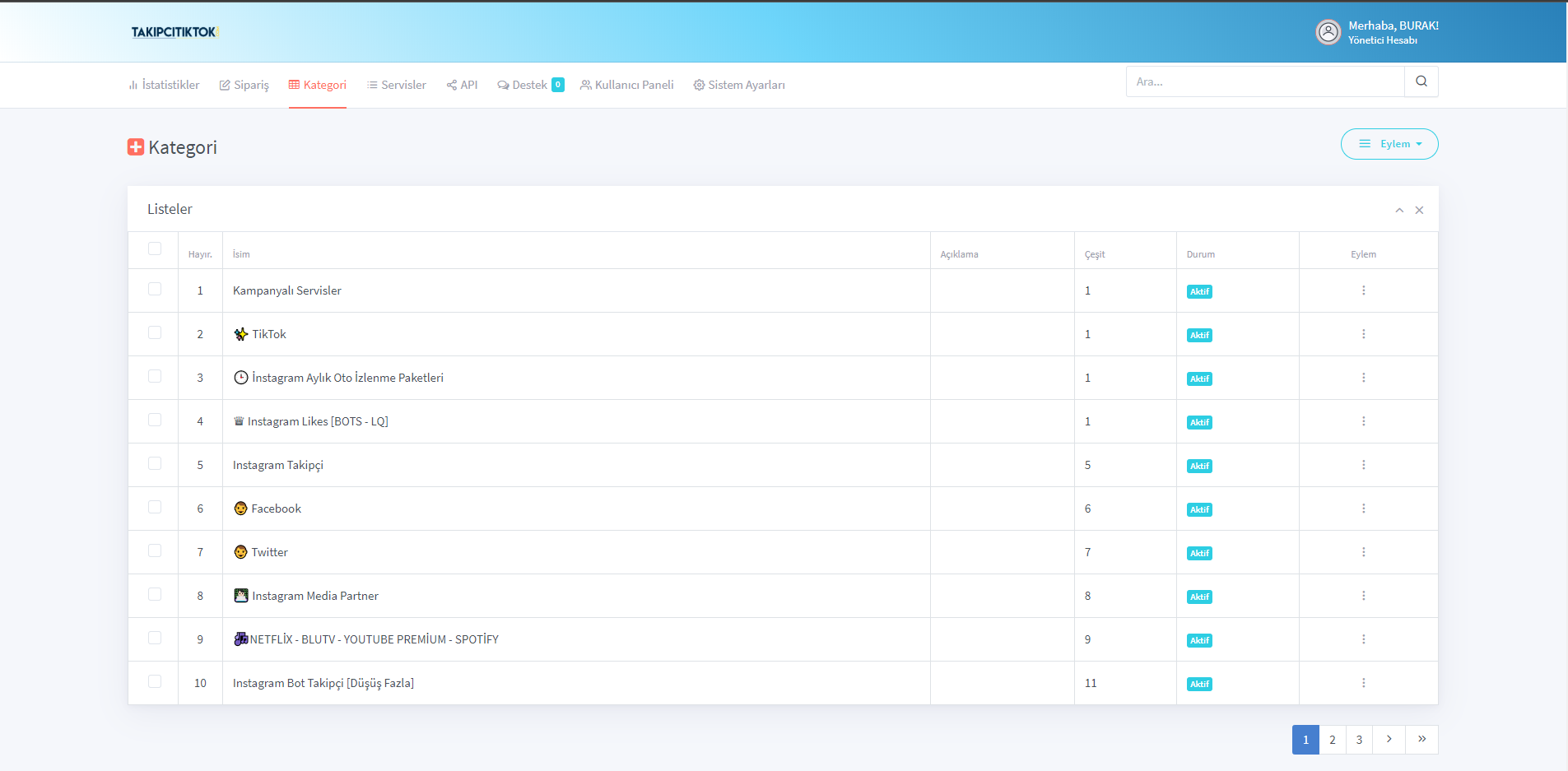This screenshot has height=771, width=1568.
Task: Check the NETFLİX - BLUTV row checkbox
Action: (x=155, y=638)
